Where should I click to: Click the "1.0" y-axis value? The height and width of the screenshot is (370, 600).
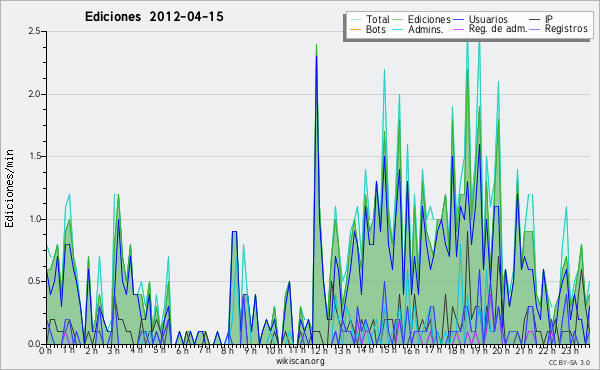(x=34, y=219)
